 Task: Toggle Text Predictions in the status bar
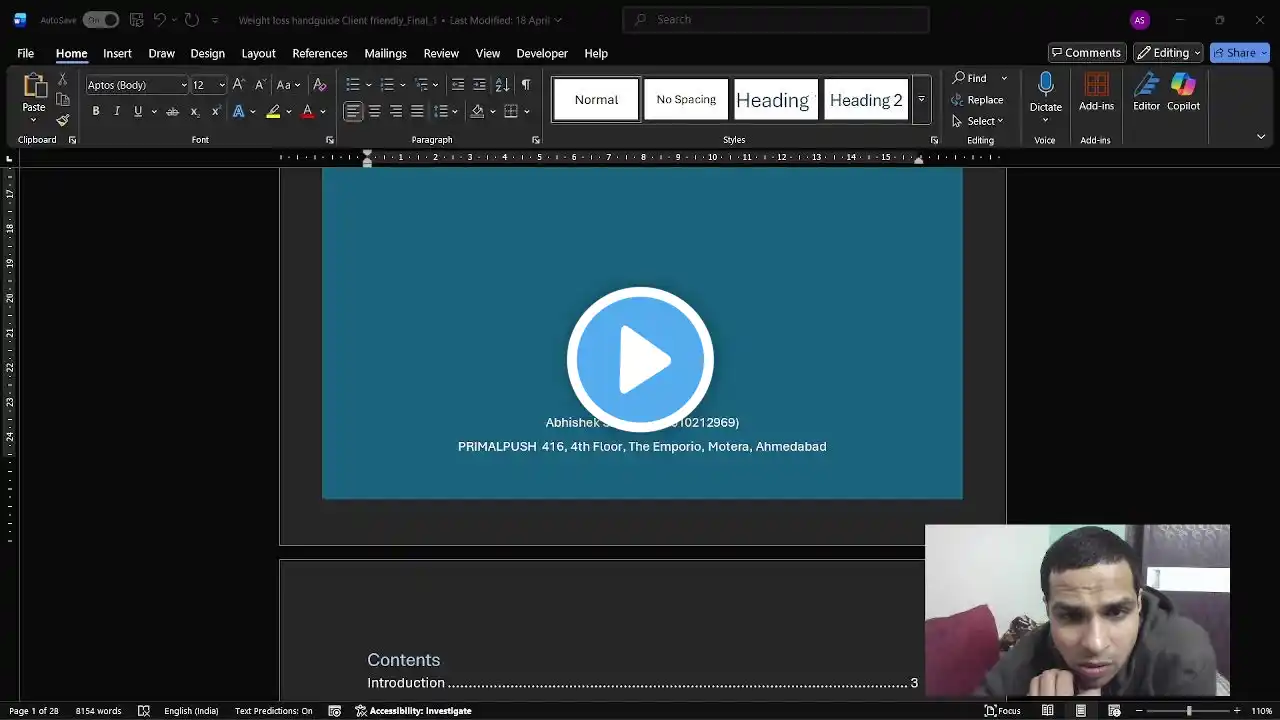pyautogui.click(x=273, y=711)
